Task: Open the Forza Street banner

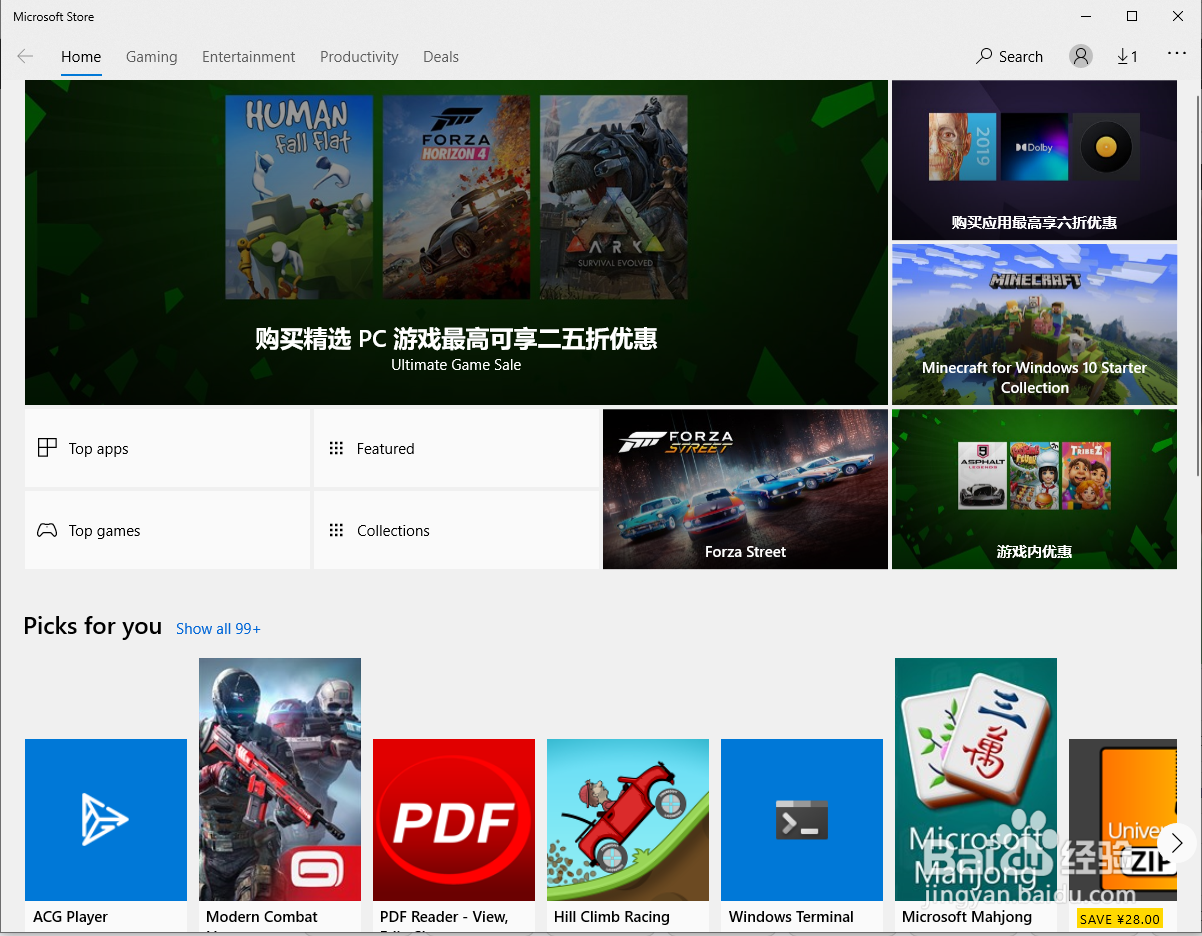Action: (x=745, y=489)
